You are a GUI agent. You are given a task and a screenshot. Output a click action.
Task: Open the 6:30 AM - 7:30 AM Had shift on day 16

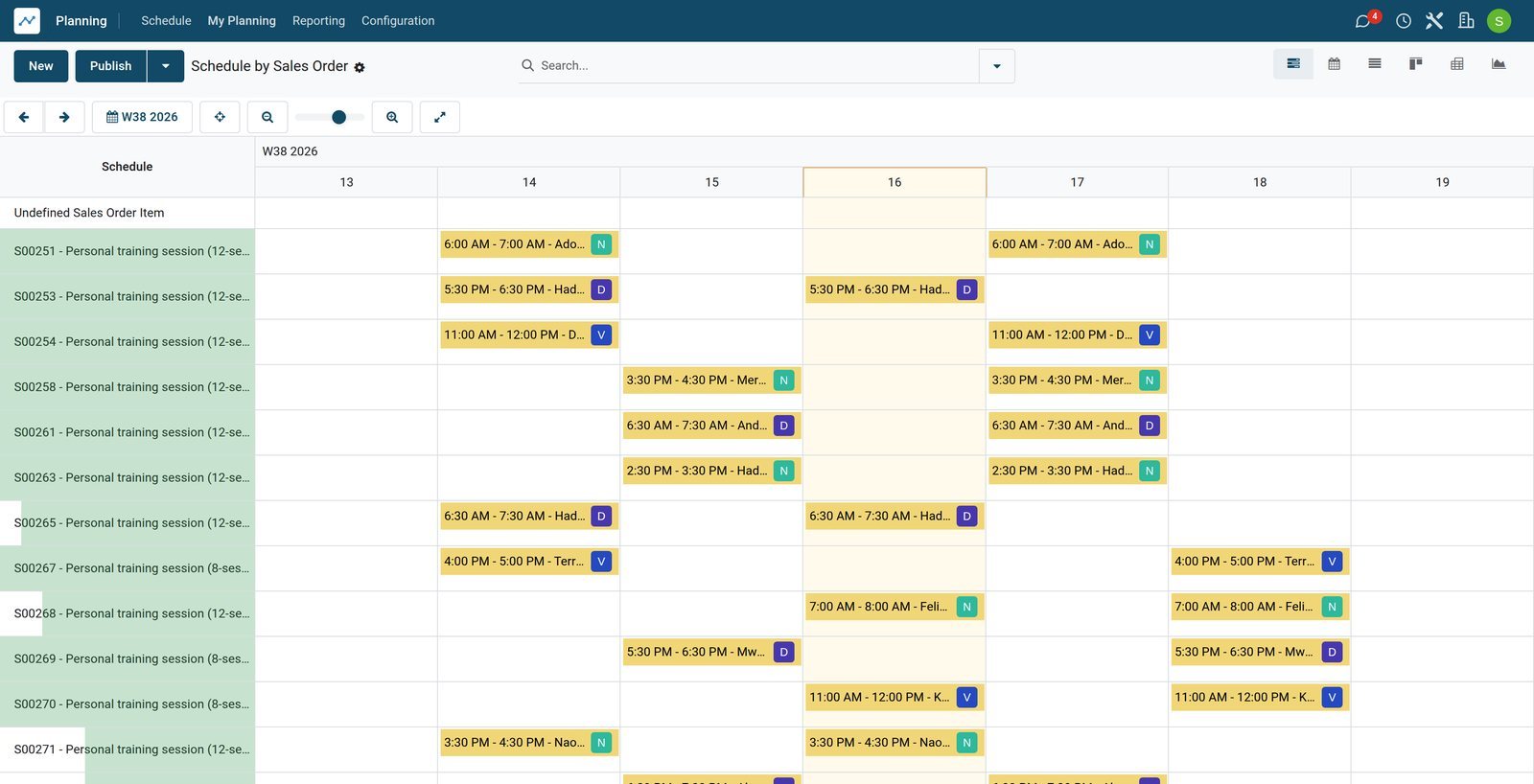coord(895,517)
